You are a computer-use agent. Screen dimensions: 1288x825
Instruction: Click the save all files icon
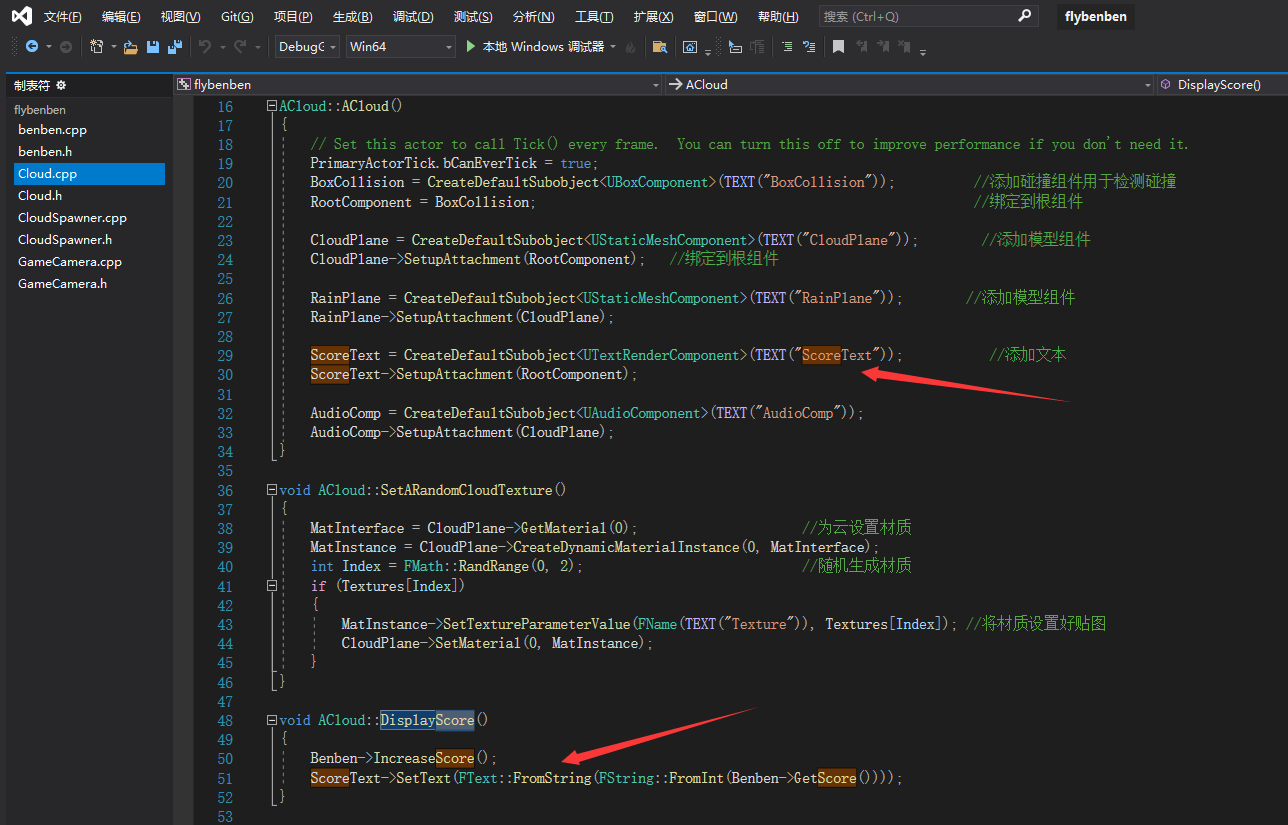pyautogui.click(x=175, y=47)
